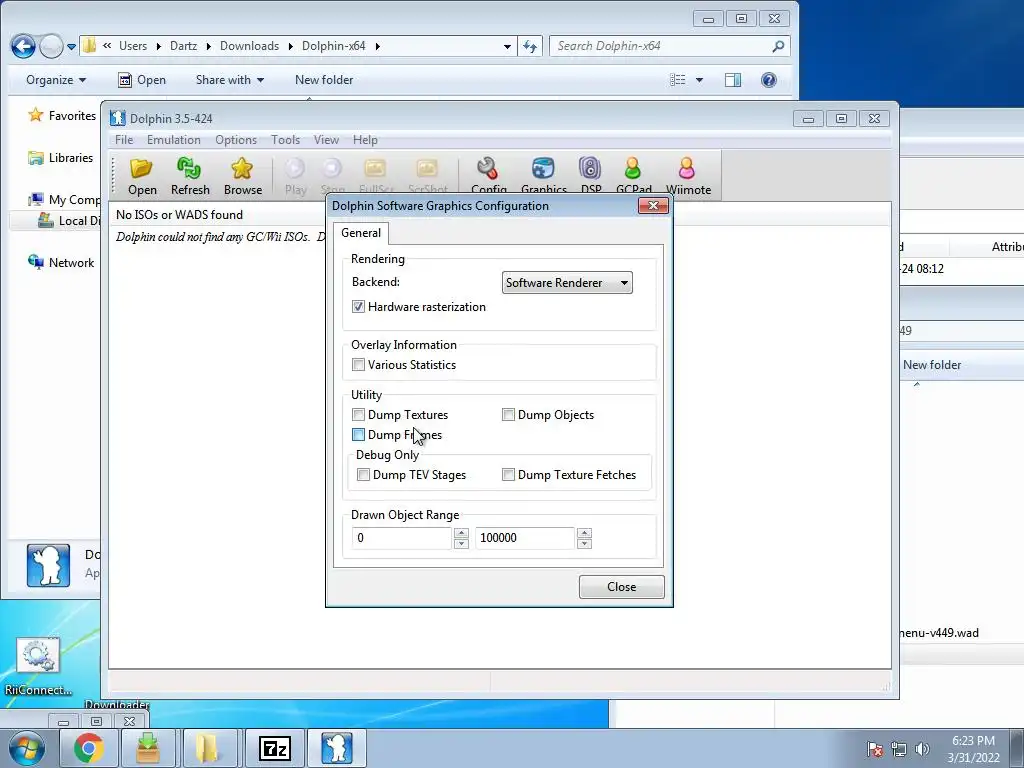Open GCPad settings icon in Dolphin toolbar
Screen dimensions: 1024x768
pos(633,175)
